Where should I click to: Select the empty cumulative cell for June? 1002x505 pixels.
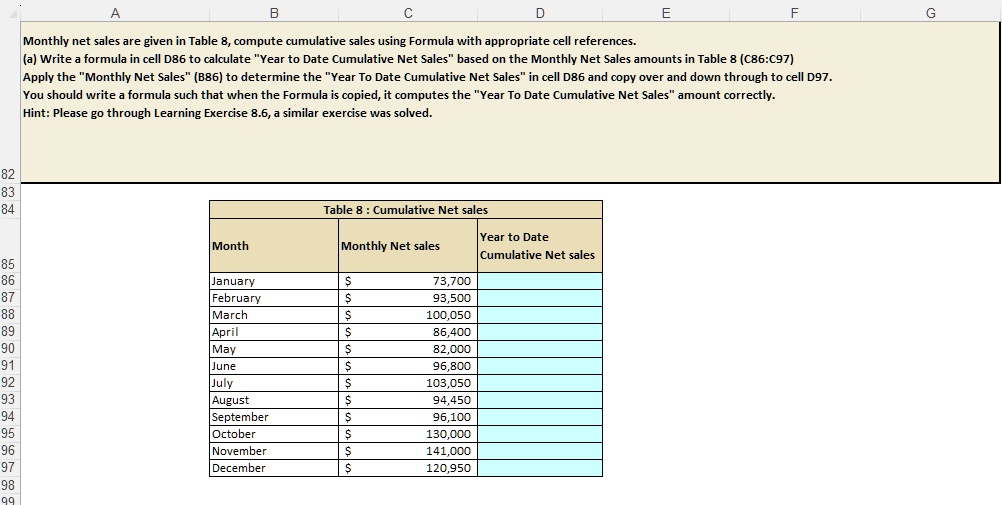pos(540,366)
